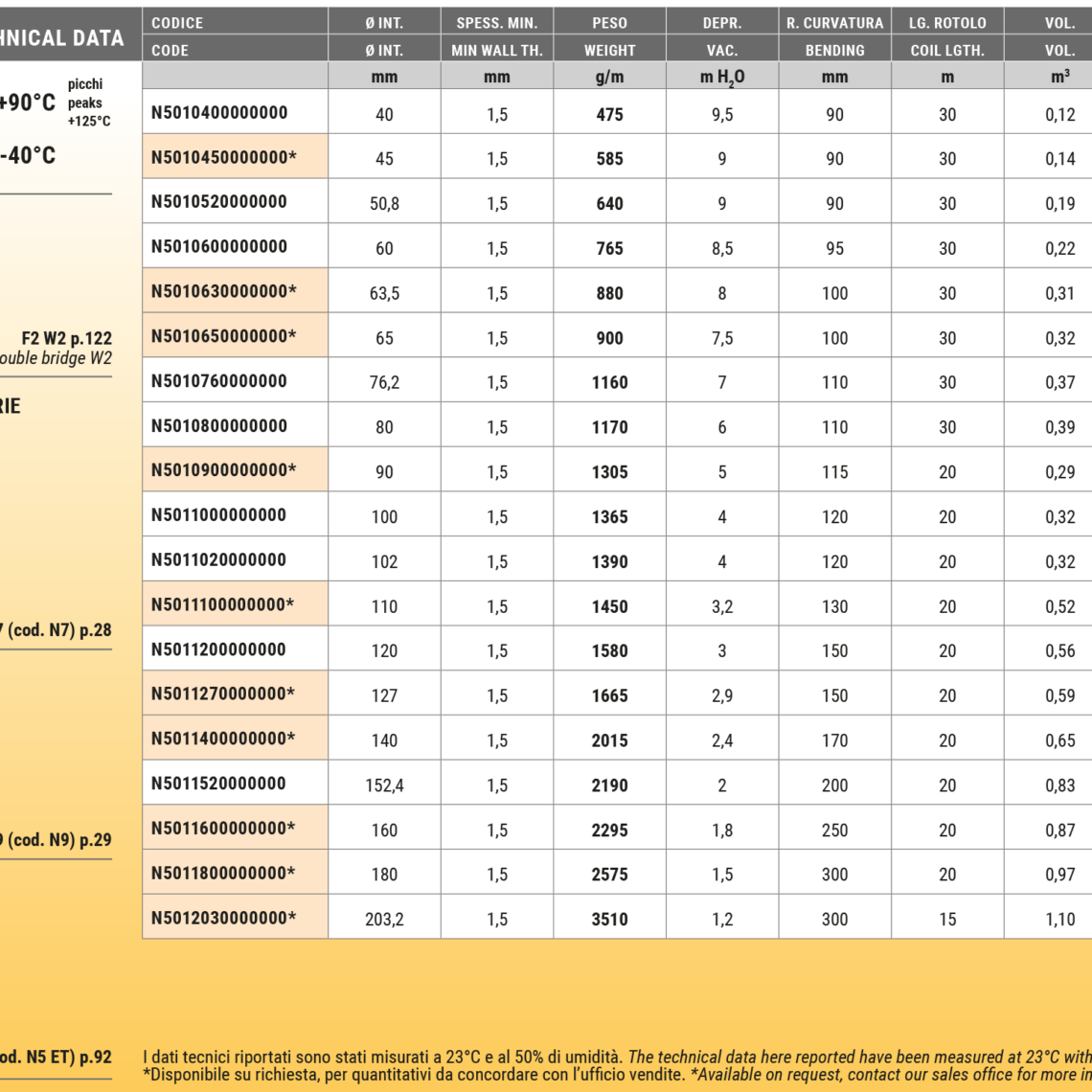Click the "N5 ET) p.92" page reference
Image resolution: width=1092 pixels, height=1092 pixels.
57,1058
